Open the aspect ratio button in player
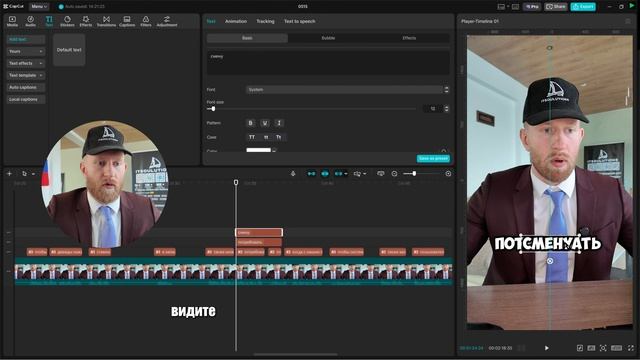This screenshot has height=360, width=640. tap(617, 348)
